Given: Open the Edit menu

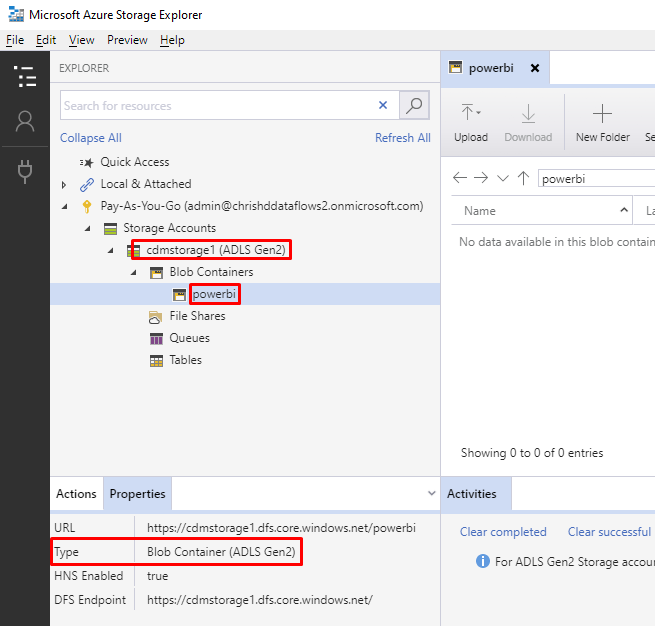Looking at the screenshot, I should click(46, 40).
